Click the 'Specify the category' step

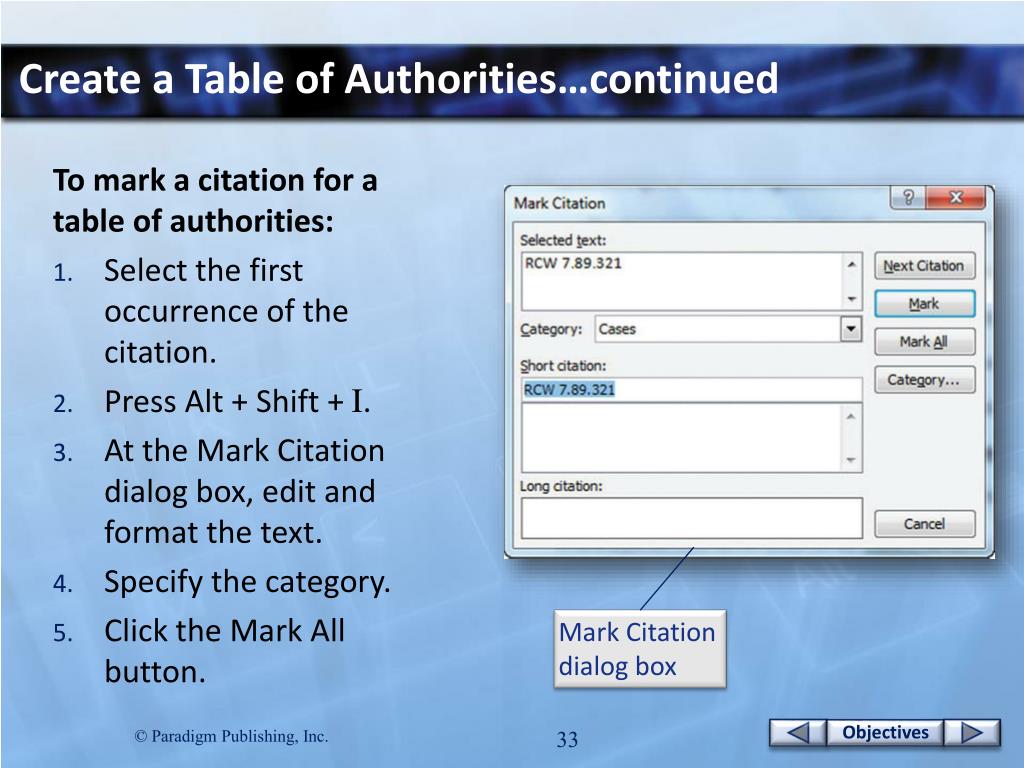pyautogui.click(x=247, y=582)
